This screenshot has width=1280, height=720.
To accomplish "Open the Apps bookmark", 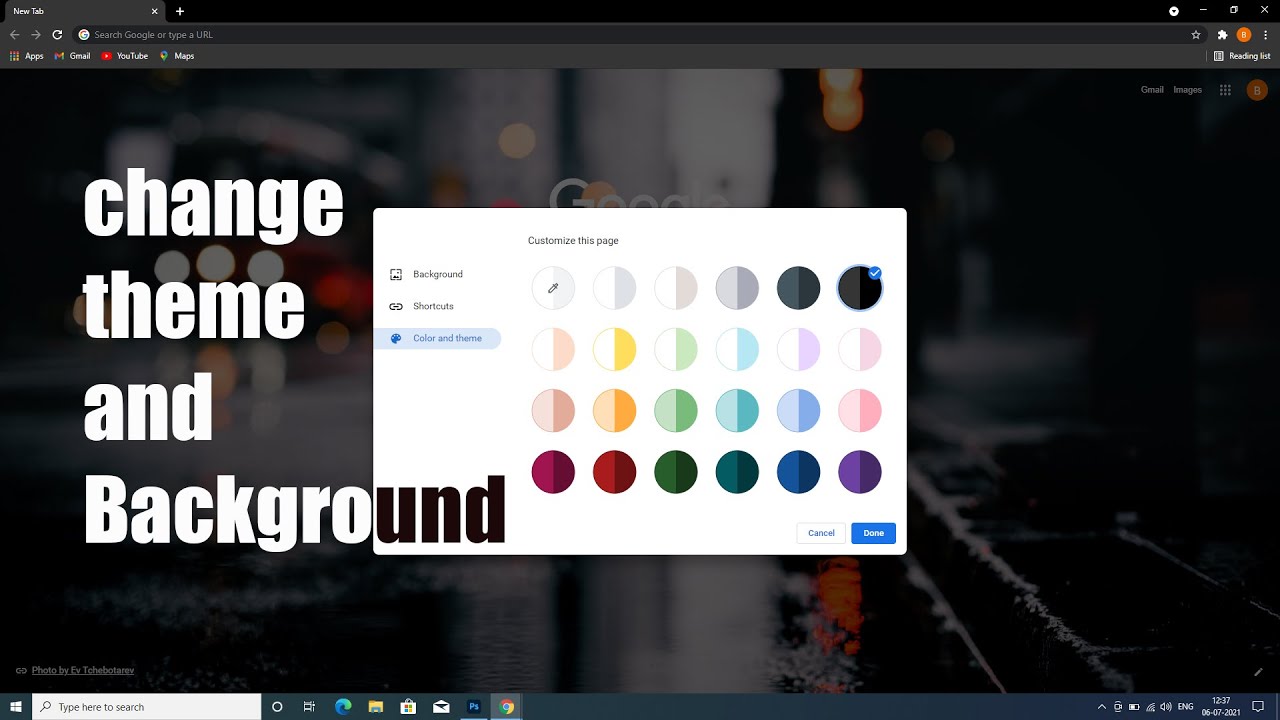I will 27,56.
